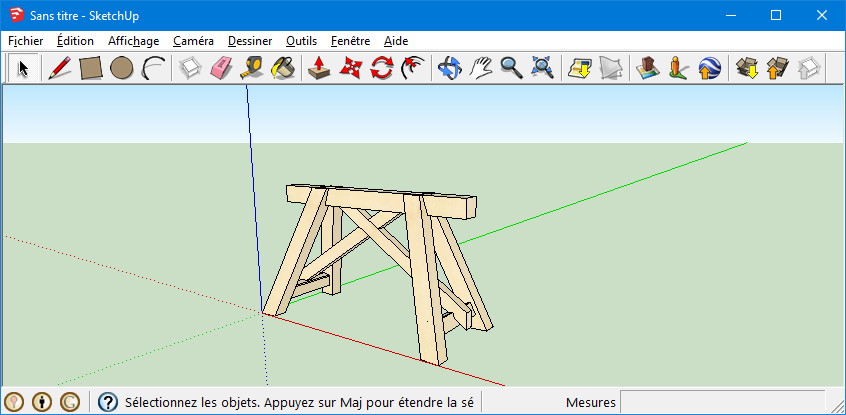Activate the Arc tool
This screenshot has height=415, width=846.
[x=153, y=68]
